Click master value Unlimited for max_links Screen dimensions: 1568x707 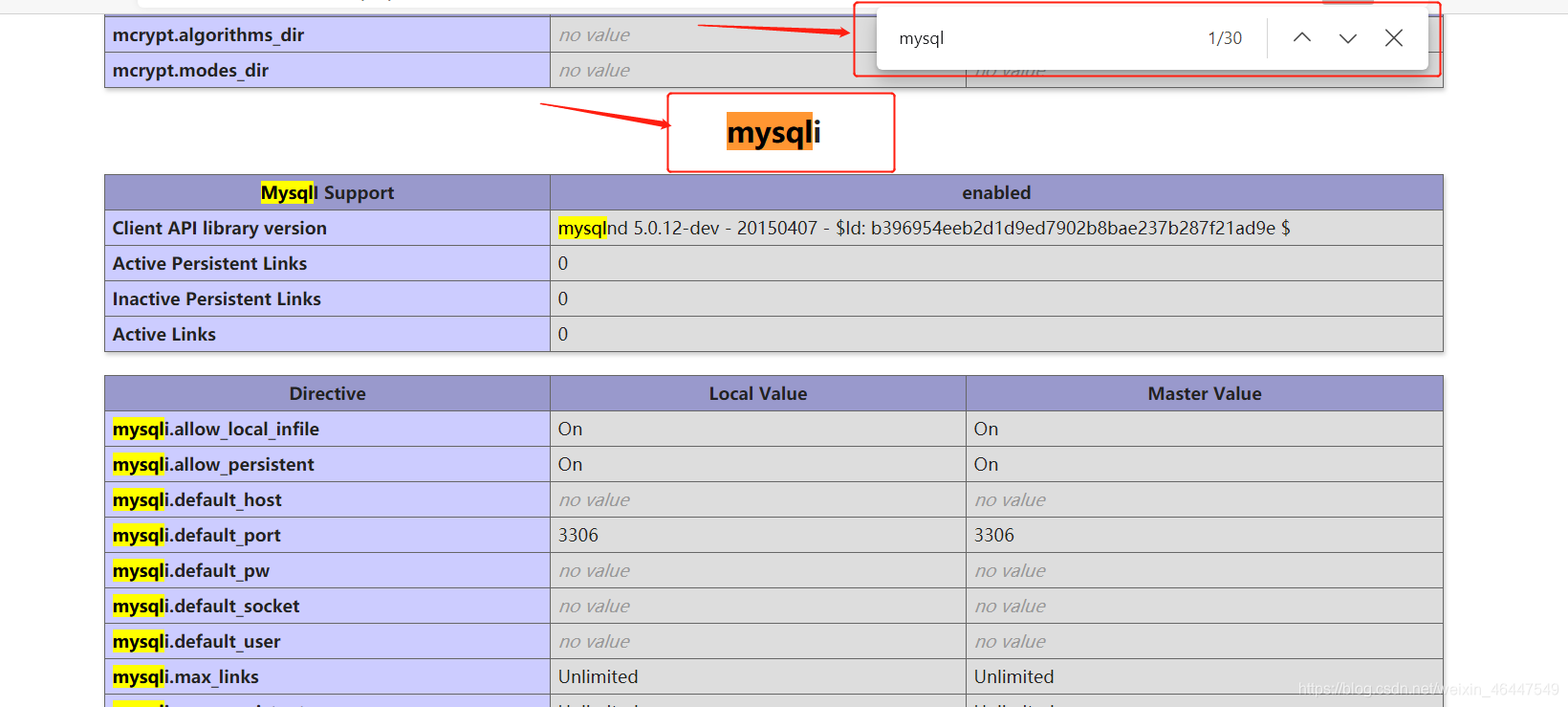pyautogui.click(x=1014, y=676)
